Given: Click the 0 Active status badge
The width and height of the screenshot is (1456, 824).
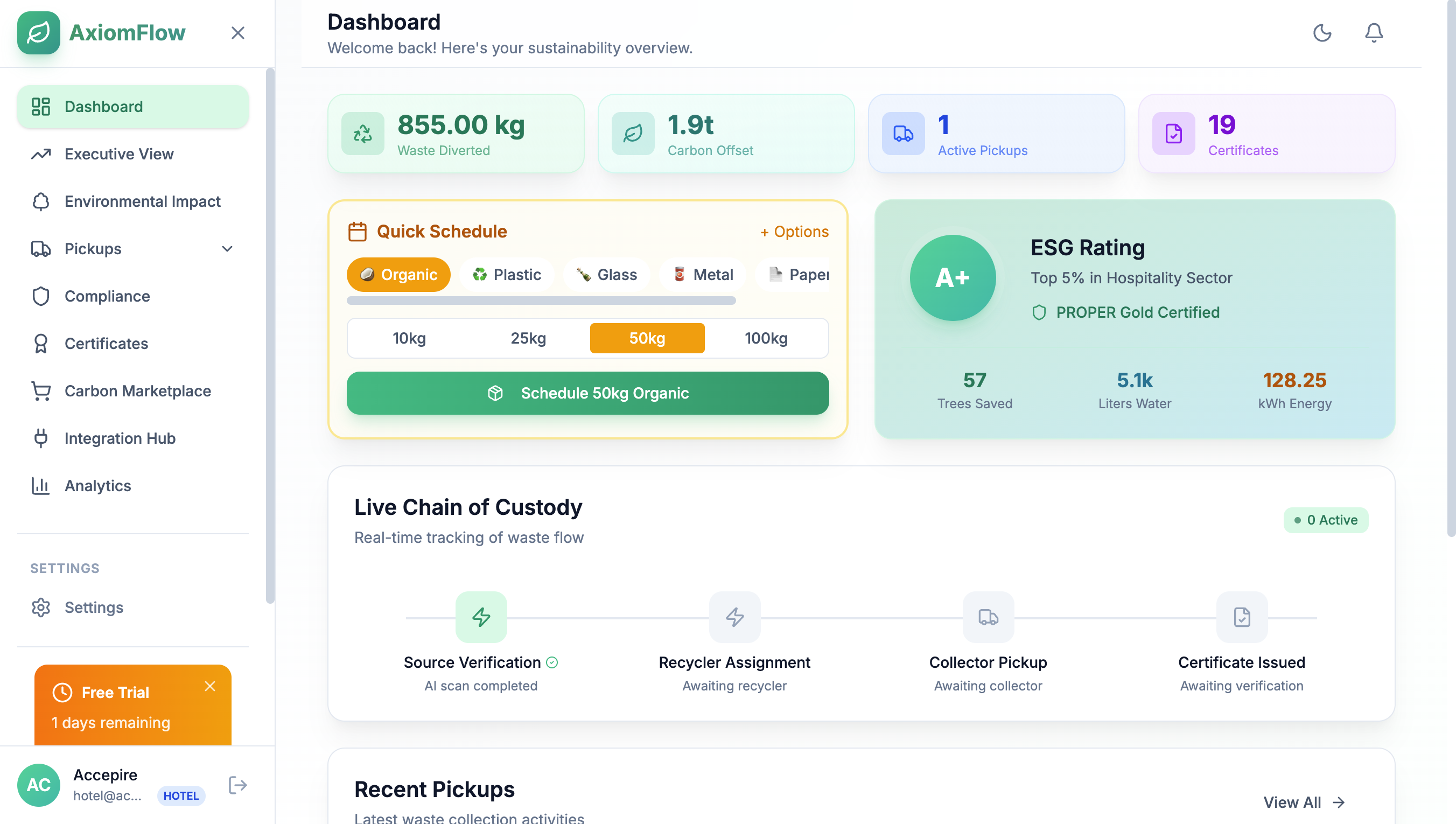Looking at the screenshot, I should coord(1326,520).
